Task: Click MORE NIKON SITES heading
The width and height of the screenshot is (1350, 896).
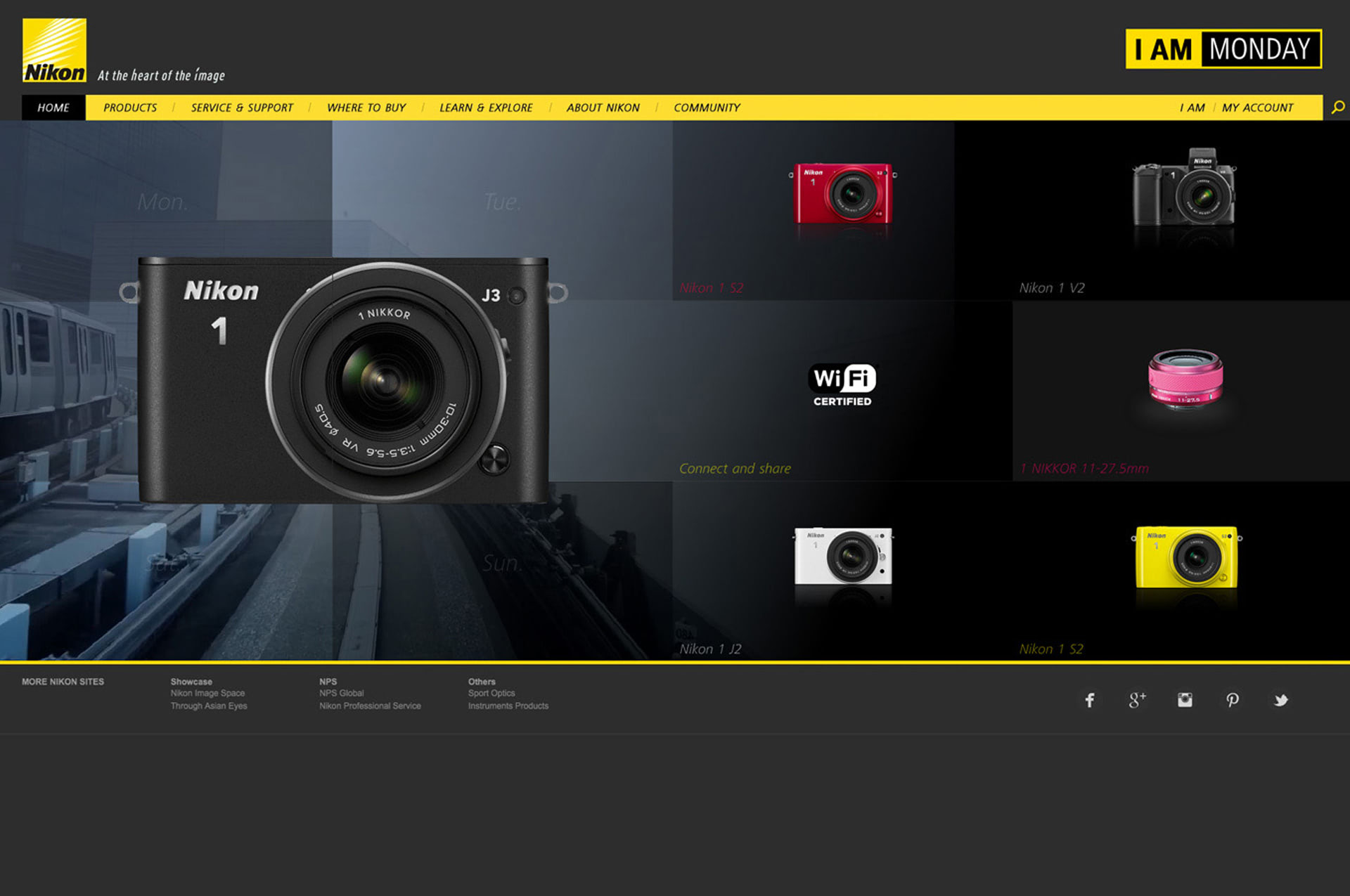Action: pyautogui.click(x=63, y=682)
